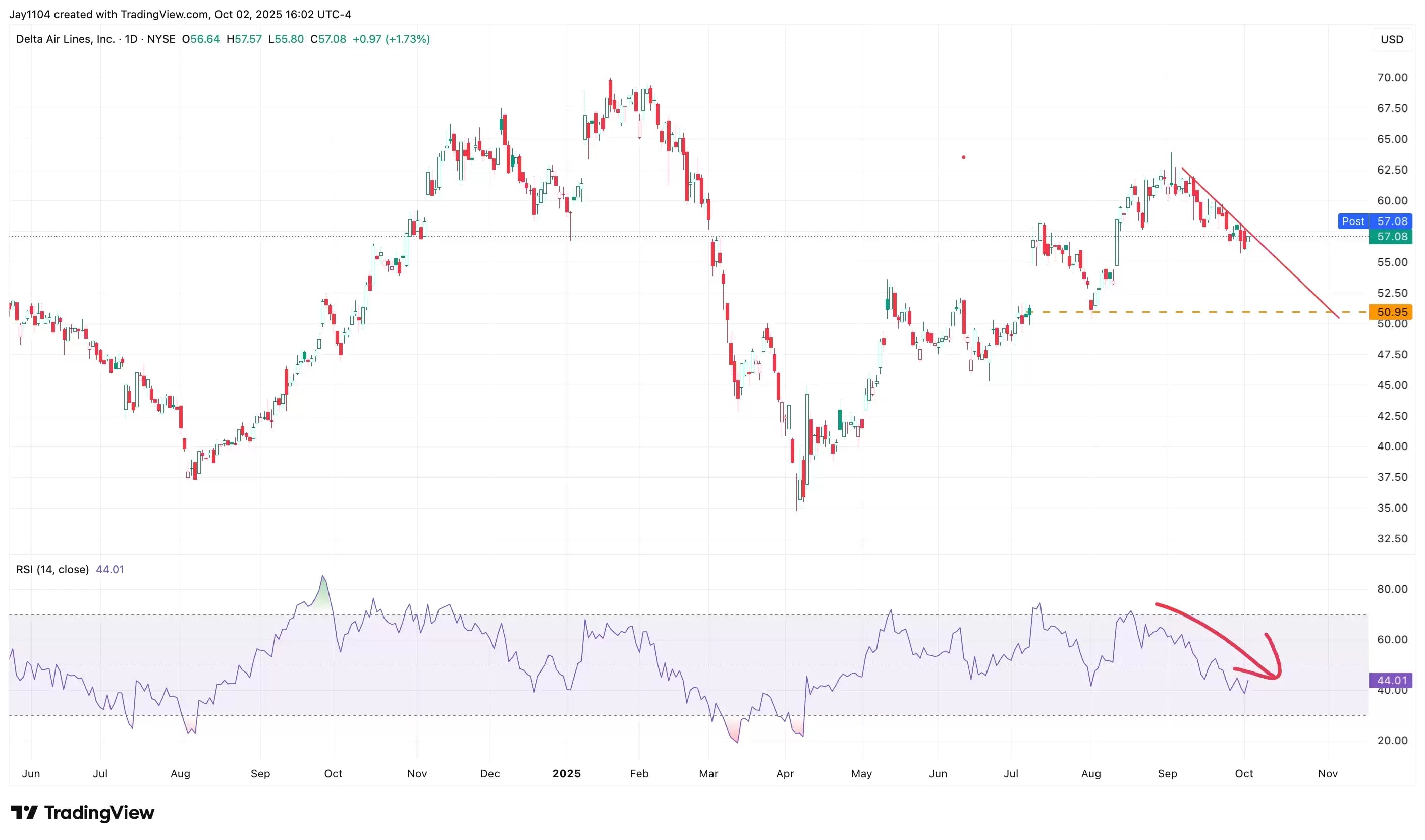Click the 80.00 level on RSI axis

point(1392,589)
